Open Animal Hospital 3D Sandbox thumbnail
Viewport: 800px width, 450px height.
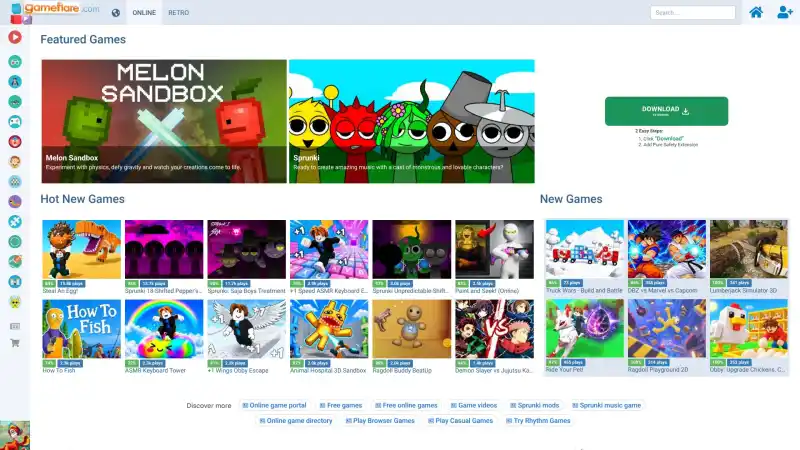pos(329,329)
